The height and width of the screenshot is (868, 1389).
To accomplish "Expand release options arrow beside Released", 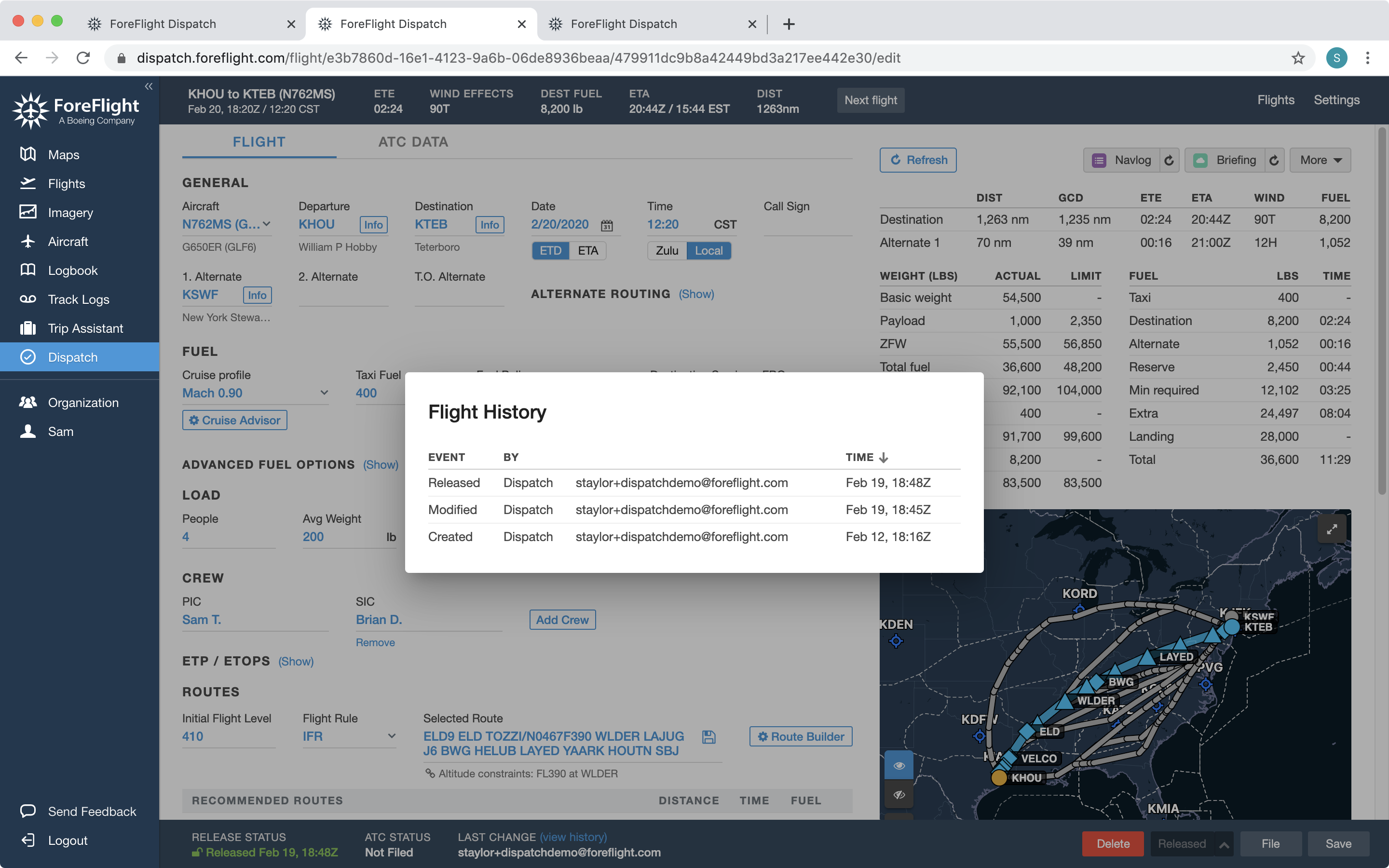I will point(1224,844).
